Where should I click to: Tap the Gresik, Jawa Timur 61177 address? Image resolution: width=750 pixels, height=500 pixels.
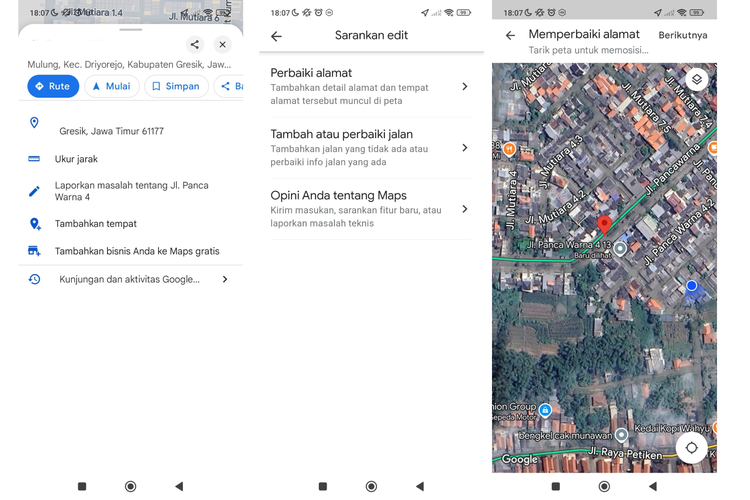point(111,131)
